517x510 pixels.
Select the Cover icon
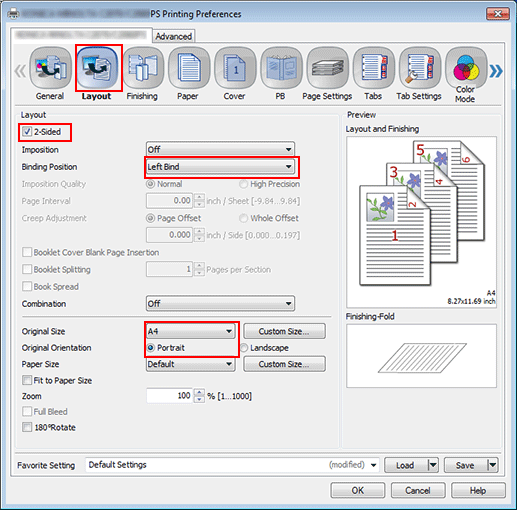(x=235, y=68)
